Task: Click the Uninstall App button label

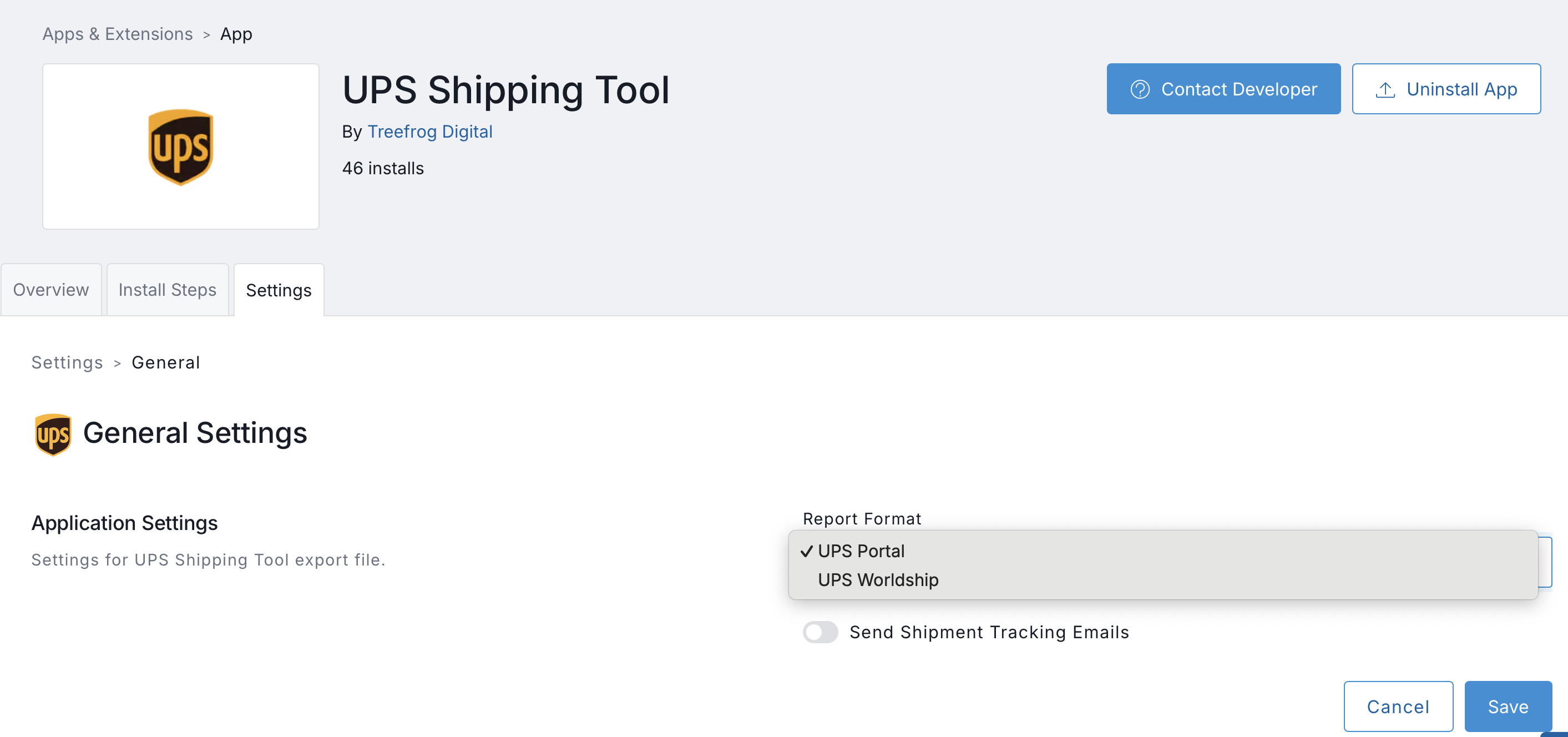Action: pos(1461,89)
